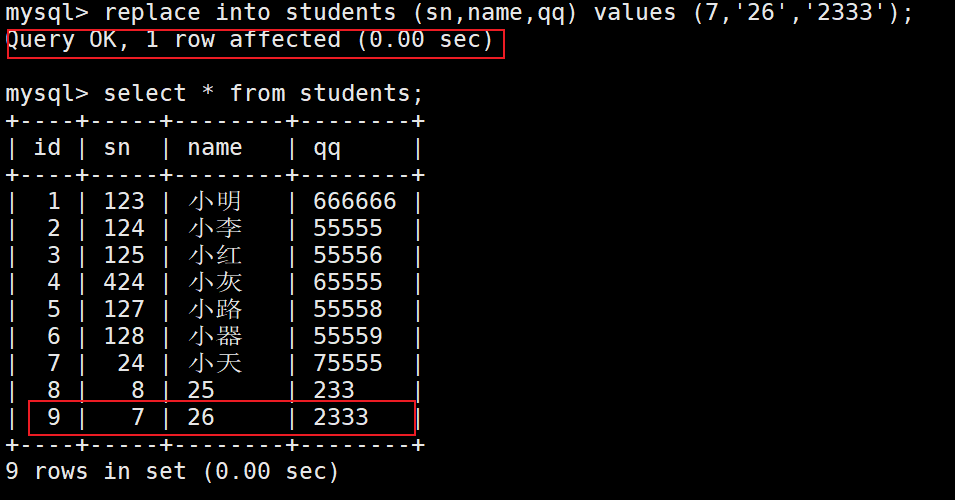The height and width of the screenshot is (500, 955).
Task: Click id cell 6 in 小器 row
Action: [x=54, y=336]
